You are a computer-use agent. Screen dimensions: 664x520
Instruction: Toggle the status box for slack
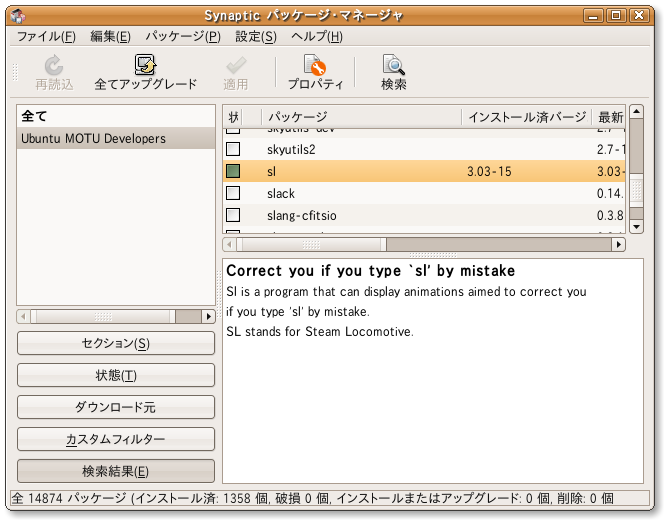click(233, 193)
